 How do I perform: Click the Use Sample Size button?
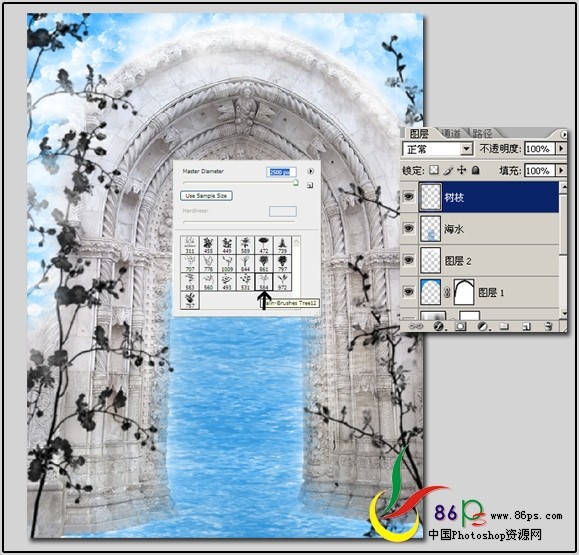[206, 196]
